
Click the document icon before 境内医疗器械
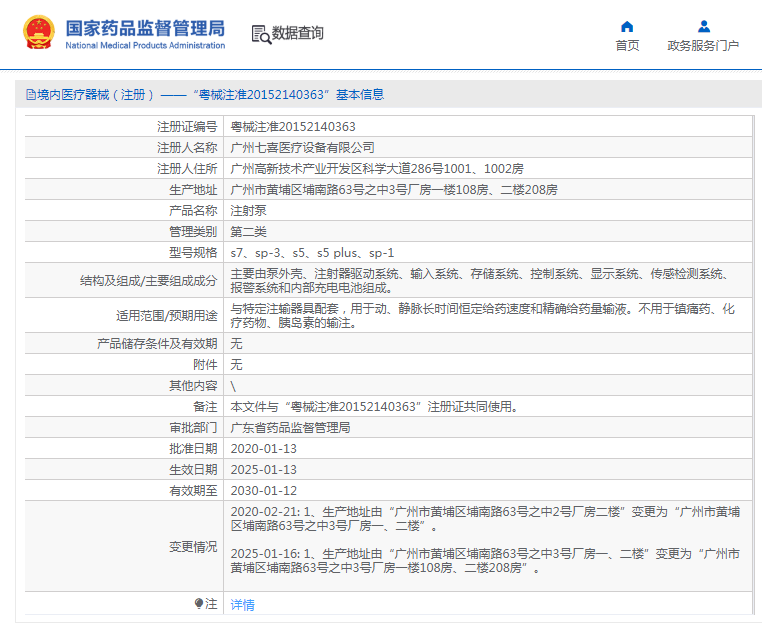[x=31, y=94]
